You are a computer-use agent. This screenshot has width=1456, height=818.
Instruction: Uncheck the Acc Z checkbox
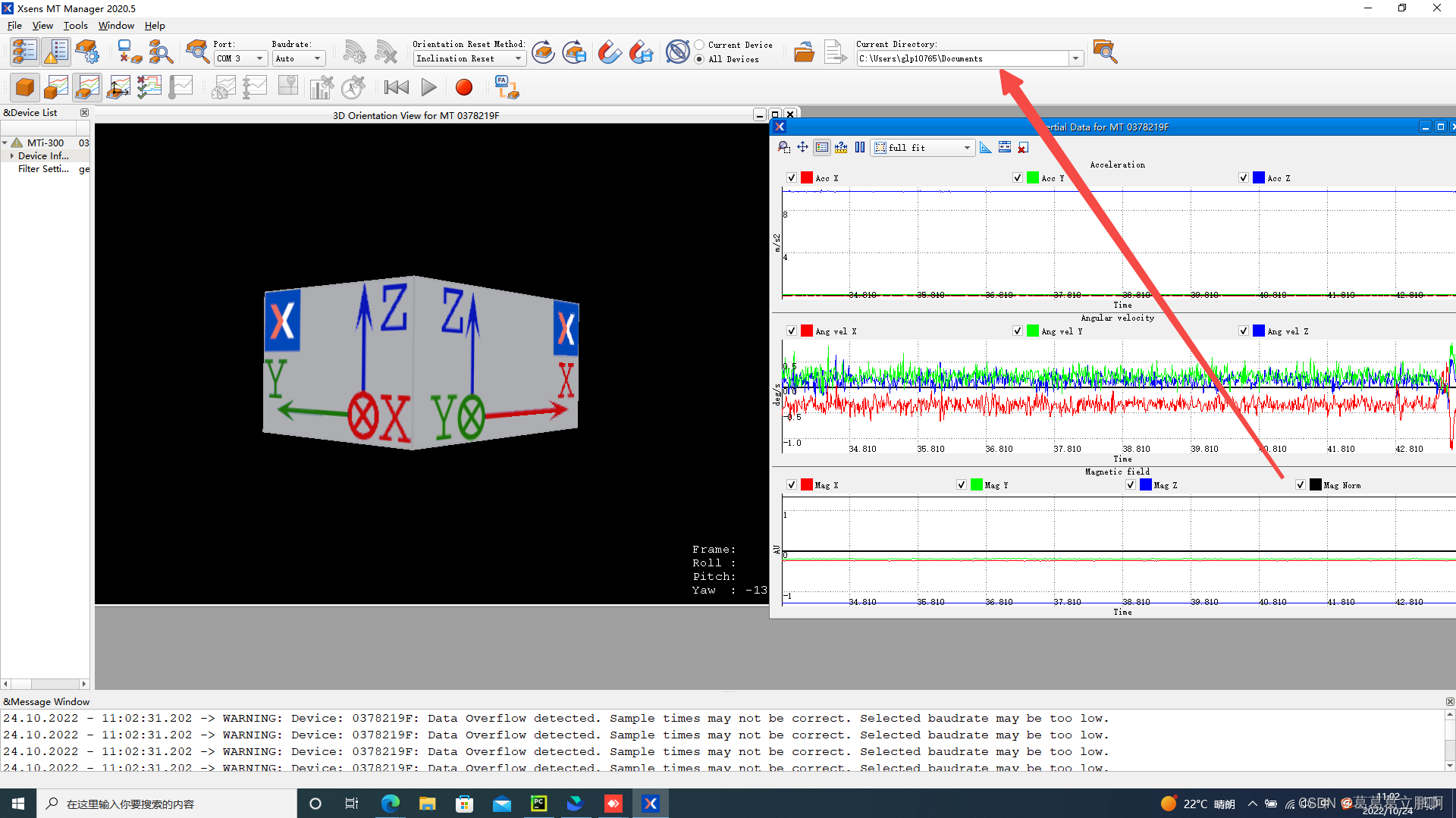tap(1244, 177)
